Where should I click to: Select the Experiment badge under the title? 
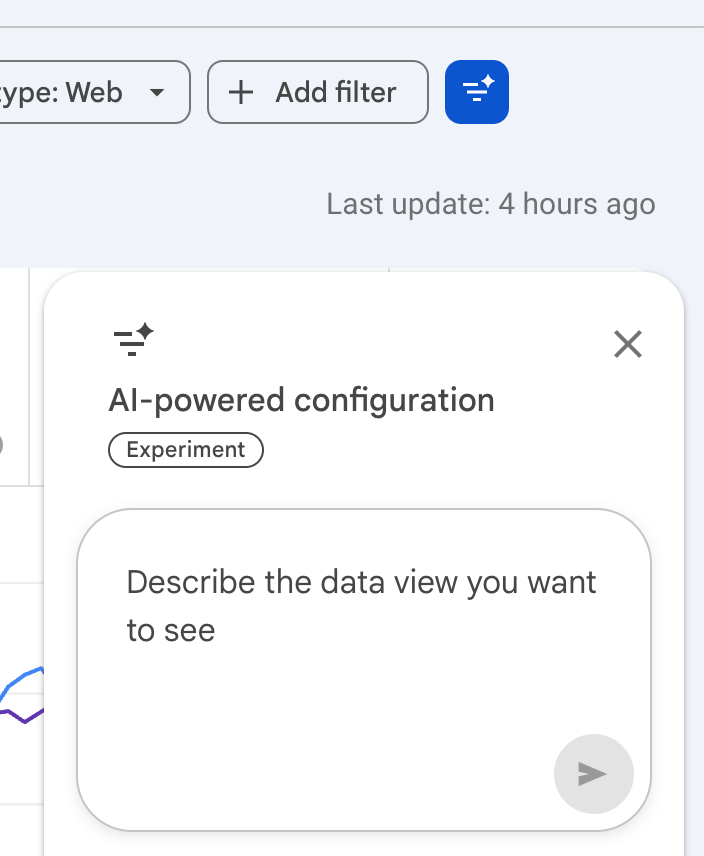point(185,450)
